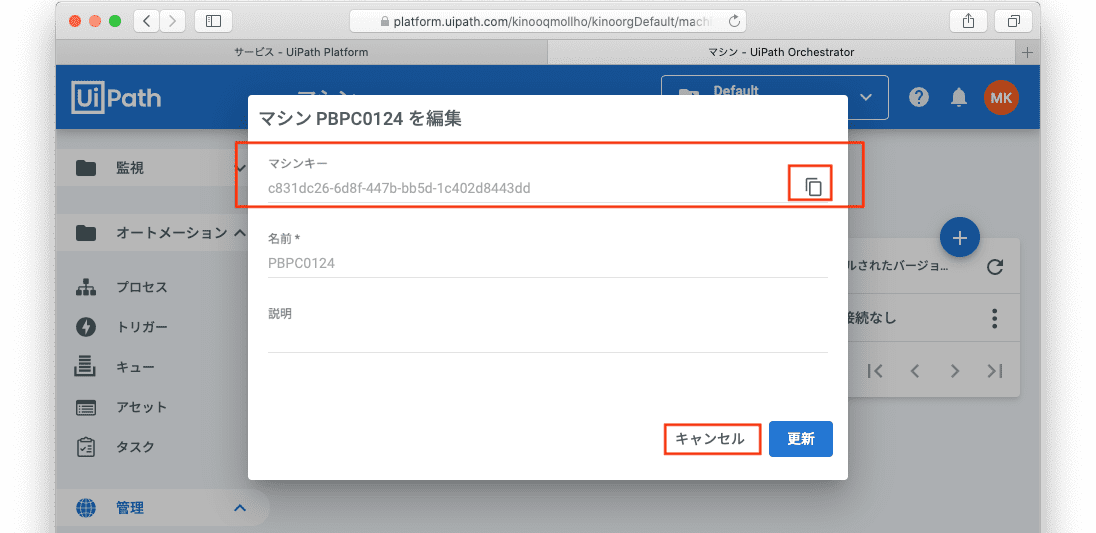Screen dimensions: 1096x533
Task: Go to next page of list
Action: click(955, 371)
